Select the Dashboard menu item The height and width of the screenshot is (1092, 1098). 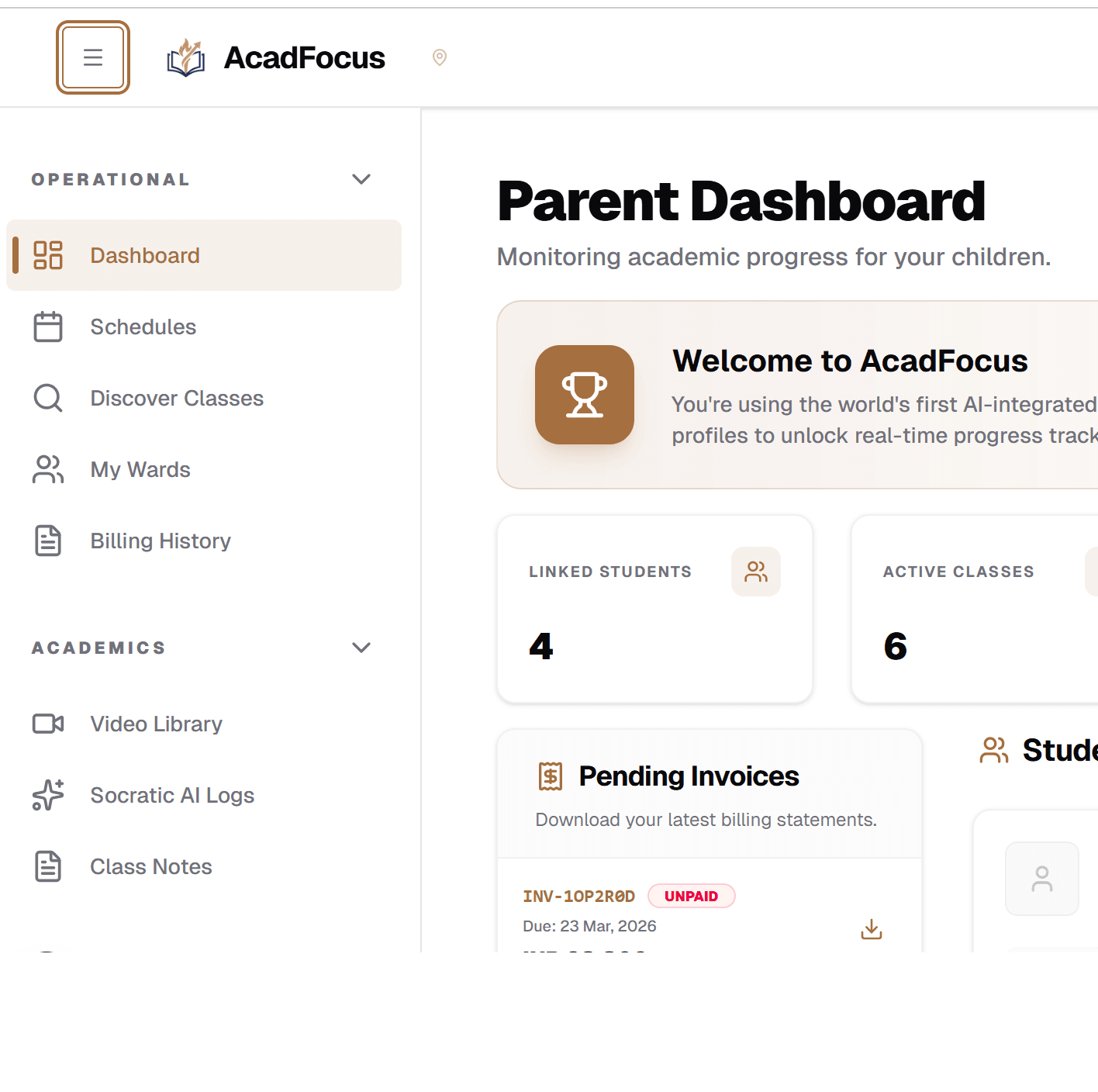click(x=145, y=255)
